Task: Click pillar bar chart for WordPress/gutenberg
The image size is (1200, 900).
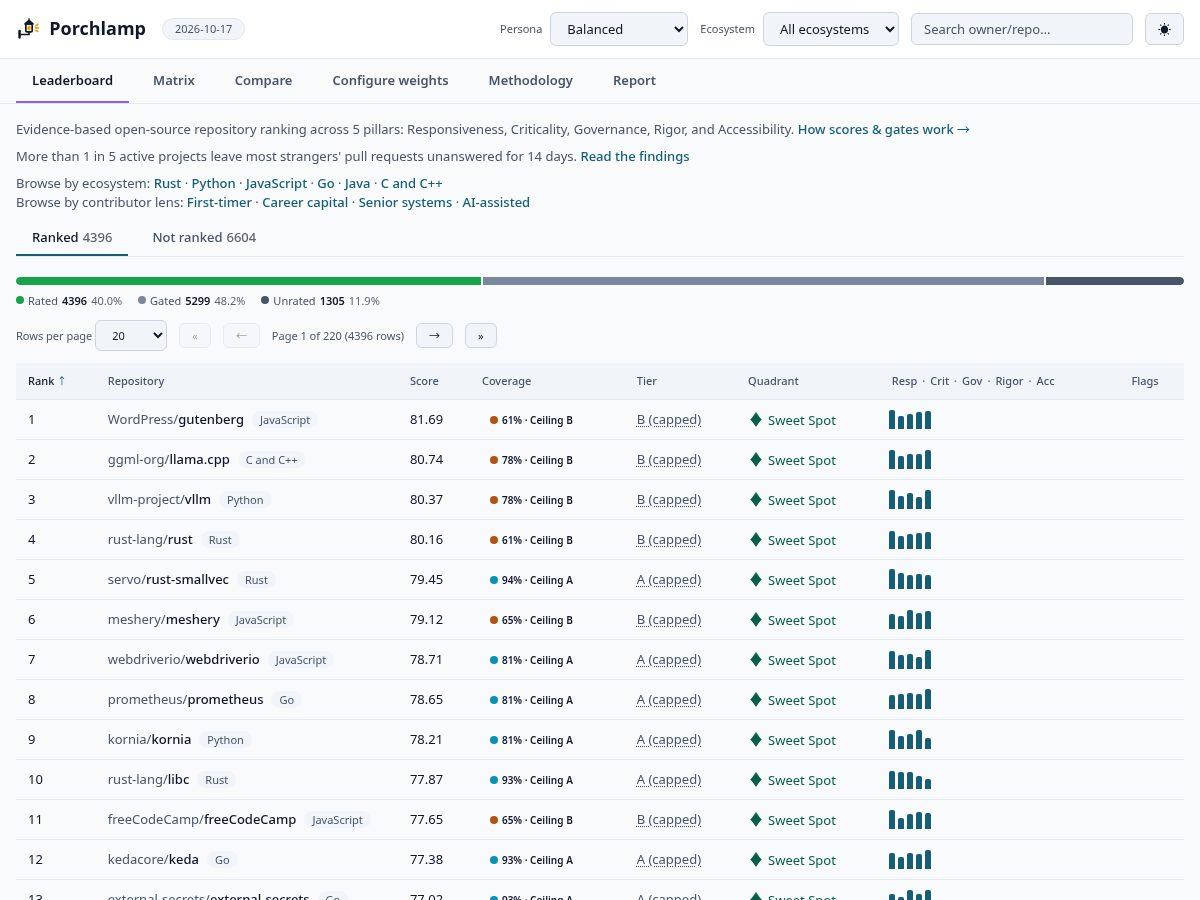Action: tap(910, 419)
